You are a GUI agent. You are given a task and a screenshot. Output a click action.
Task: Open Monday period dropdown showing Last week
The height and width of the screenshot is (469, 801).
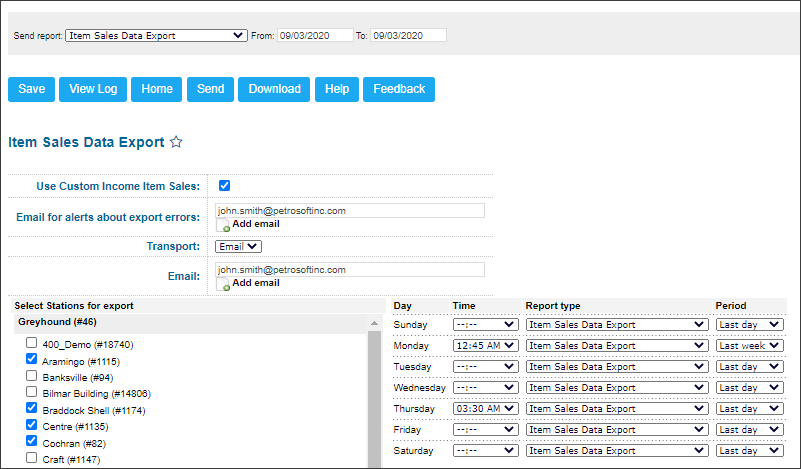750,345
